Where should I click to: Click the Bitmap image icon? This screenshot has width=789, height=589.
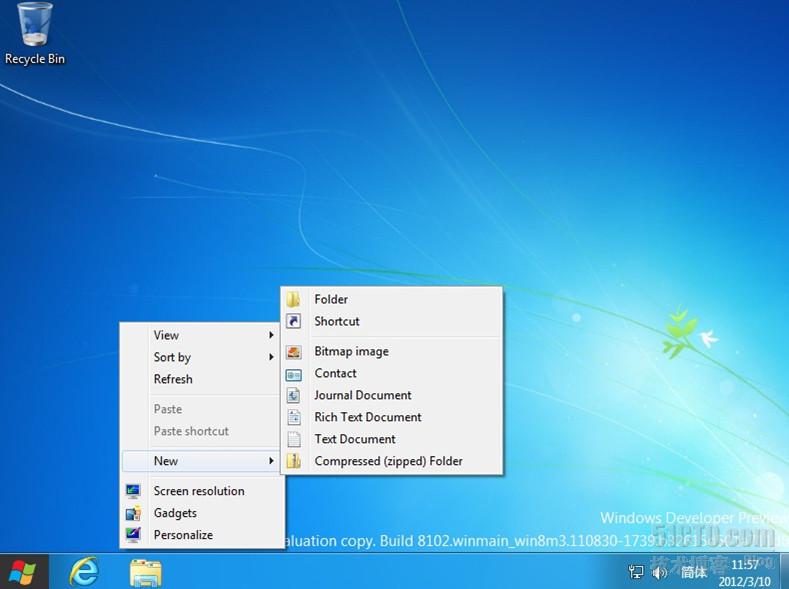tap(293, 352)
